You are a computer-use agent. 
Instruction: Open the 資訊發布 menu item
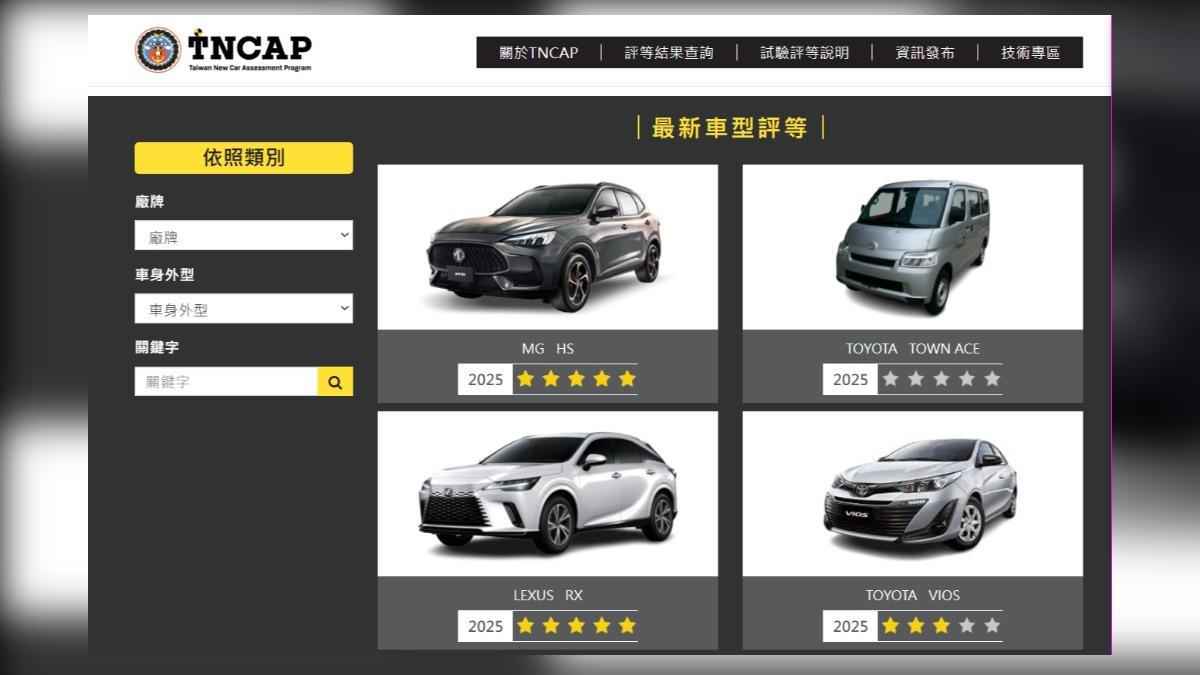point(924,53)
